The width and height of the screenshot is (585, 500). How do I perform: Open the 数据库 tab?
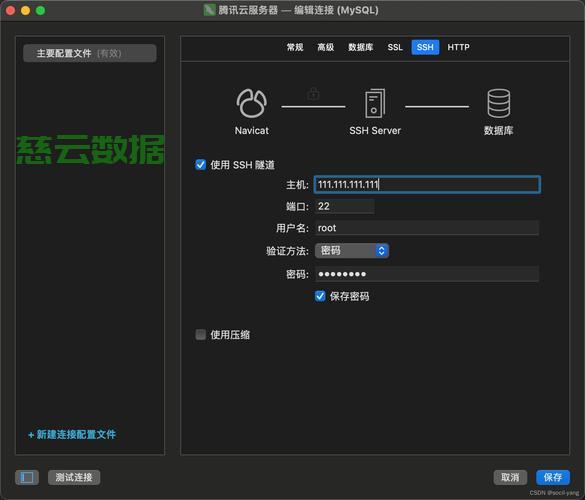tap(360, 47)
